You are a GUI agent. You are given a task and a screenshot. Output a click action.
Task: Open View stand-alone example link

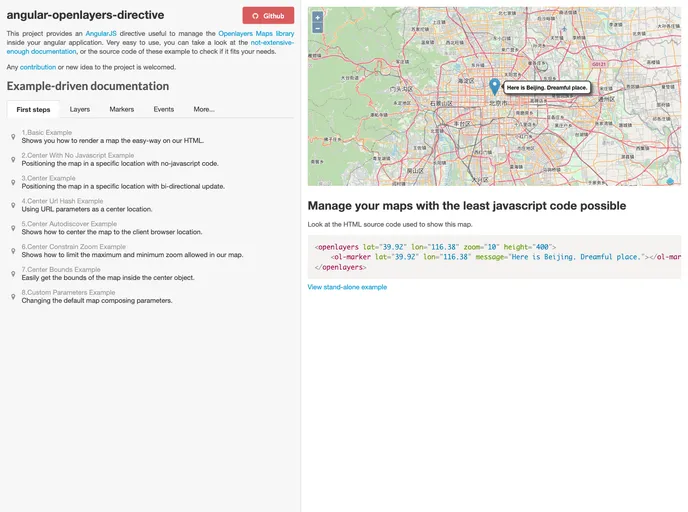347,287
